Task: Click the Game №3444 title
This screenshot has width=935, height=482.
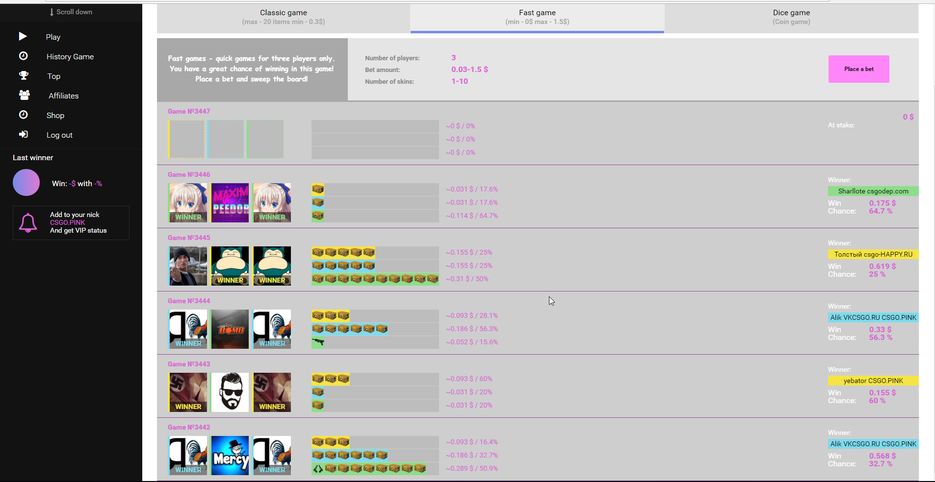Action: tap(188, 301)
